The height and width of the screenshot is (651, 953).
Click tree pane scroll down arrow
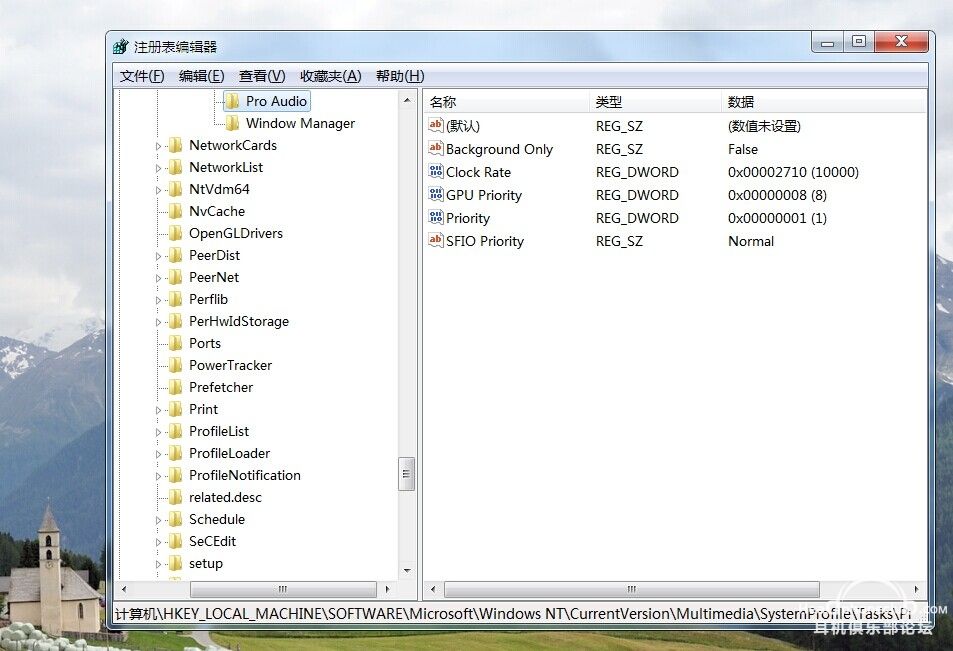tap(407, 571)
